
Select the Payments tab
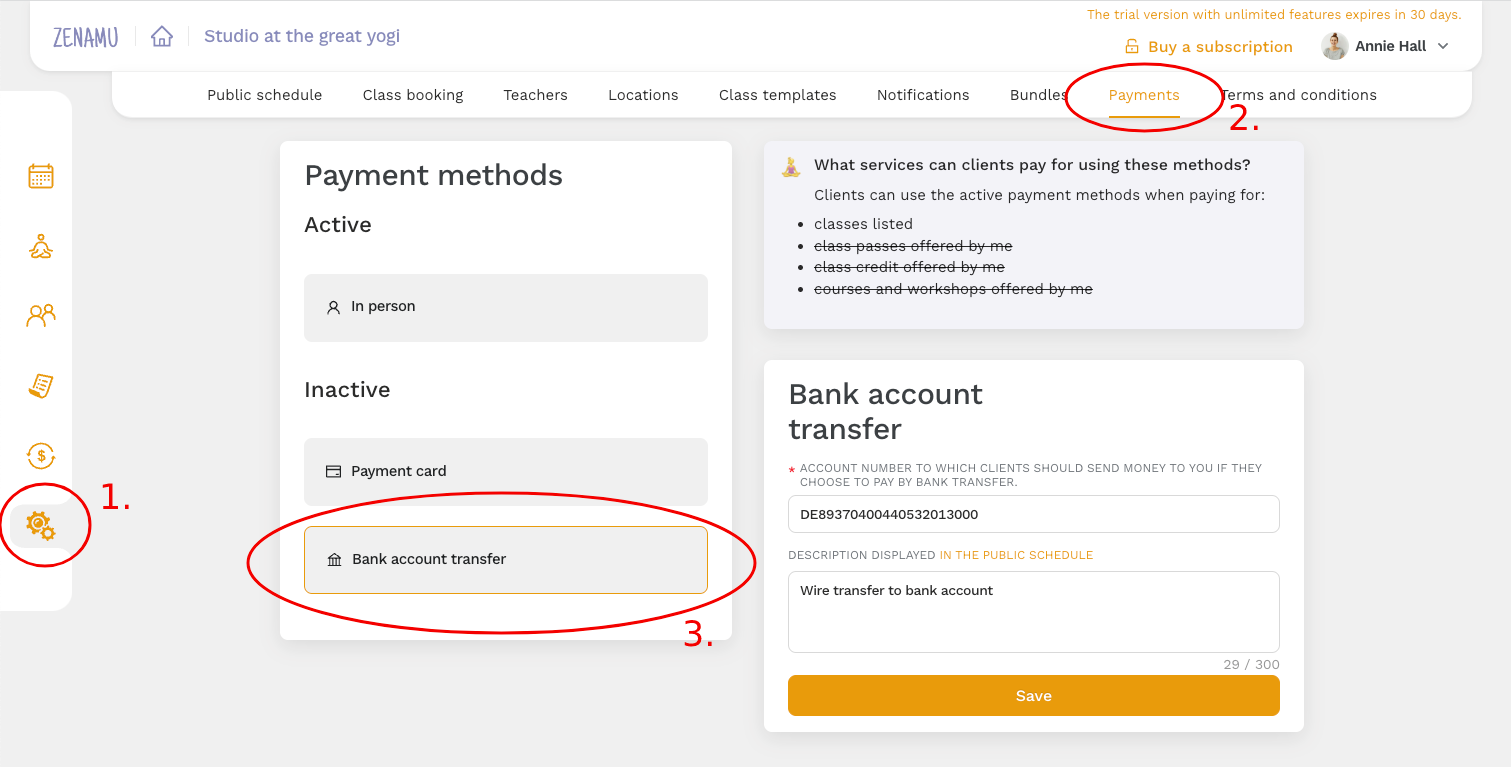pyautogui.click(x=1144, y=95)
